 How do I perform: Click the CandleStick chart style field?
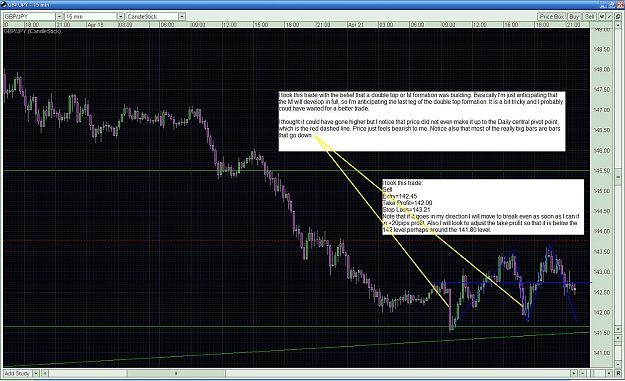point(152,17)
